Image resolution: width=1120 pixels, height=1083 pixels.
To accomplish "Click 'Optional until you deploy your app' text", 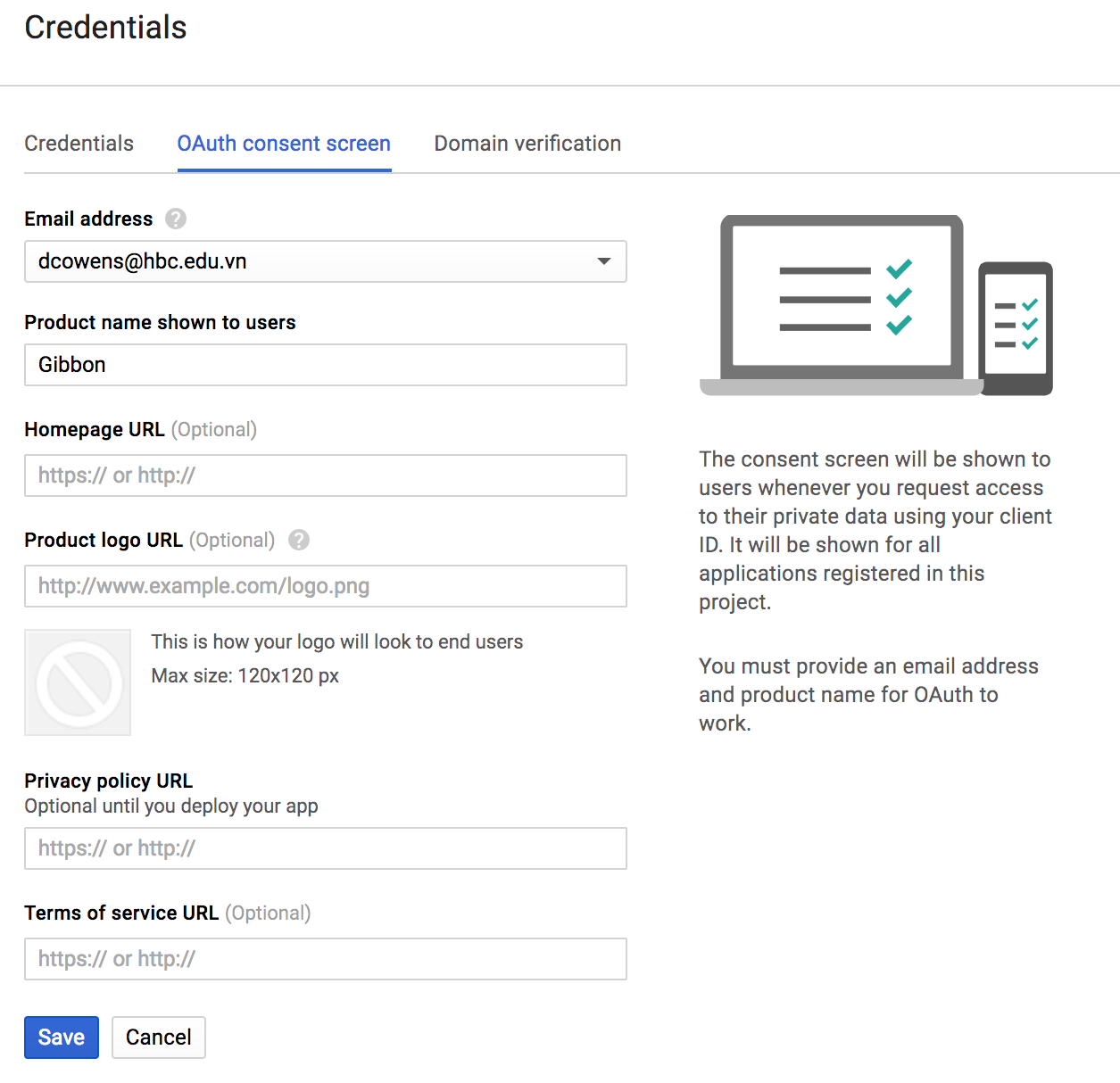I will tap(171, 806).
